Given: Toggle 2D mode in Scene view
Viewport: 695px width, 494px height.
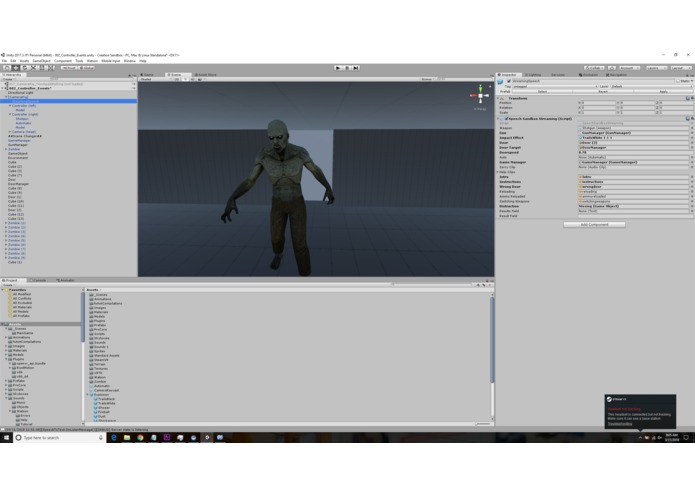Looking at the screenshot, I should [177, 79].
